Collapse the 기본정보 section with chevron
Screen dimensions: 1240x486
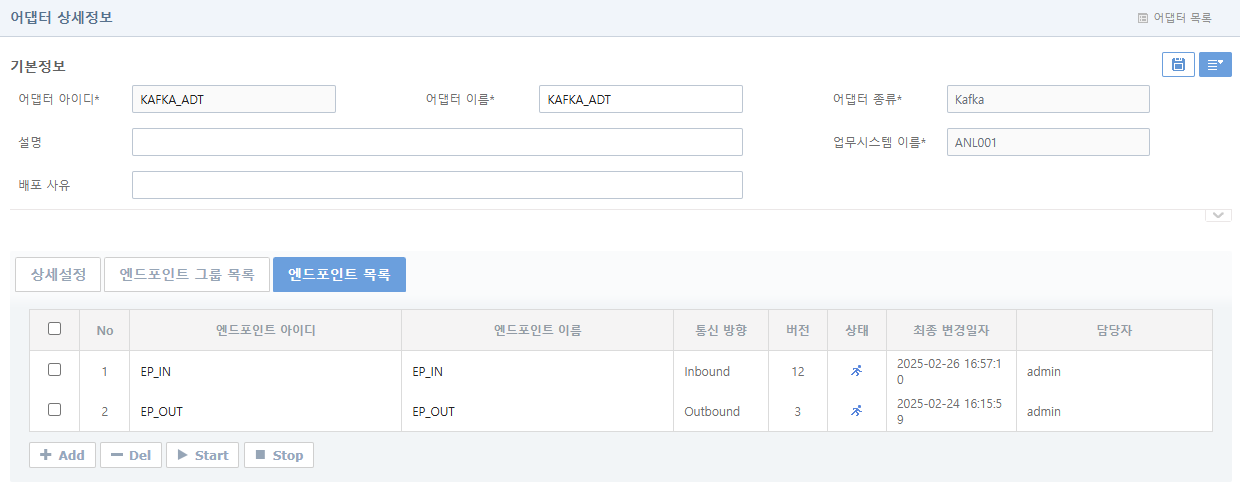1218,215
